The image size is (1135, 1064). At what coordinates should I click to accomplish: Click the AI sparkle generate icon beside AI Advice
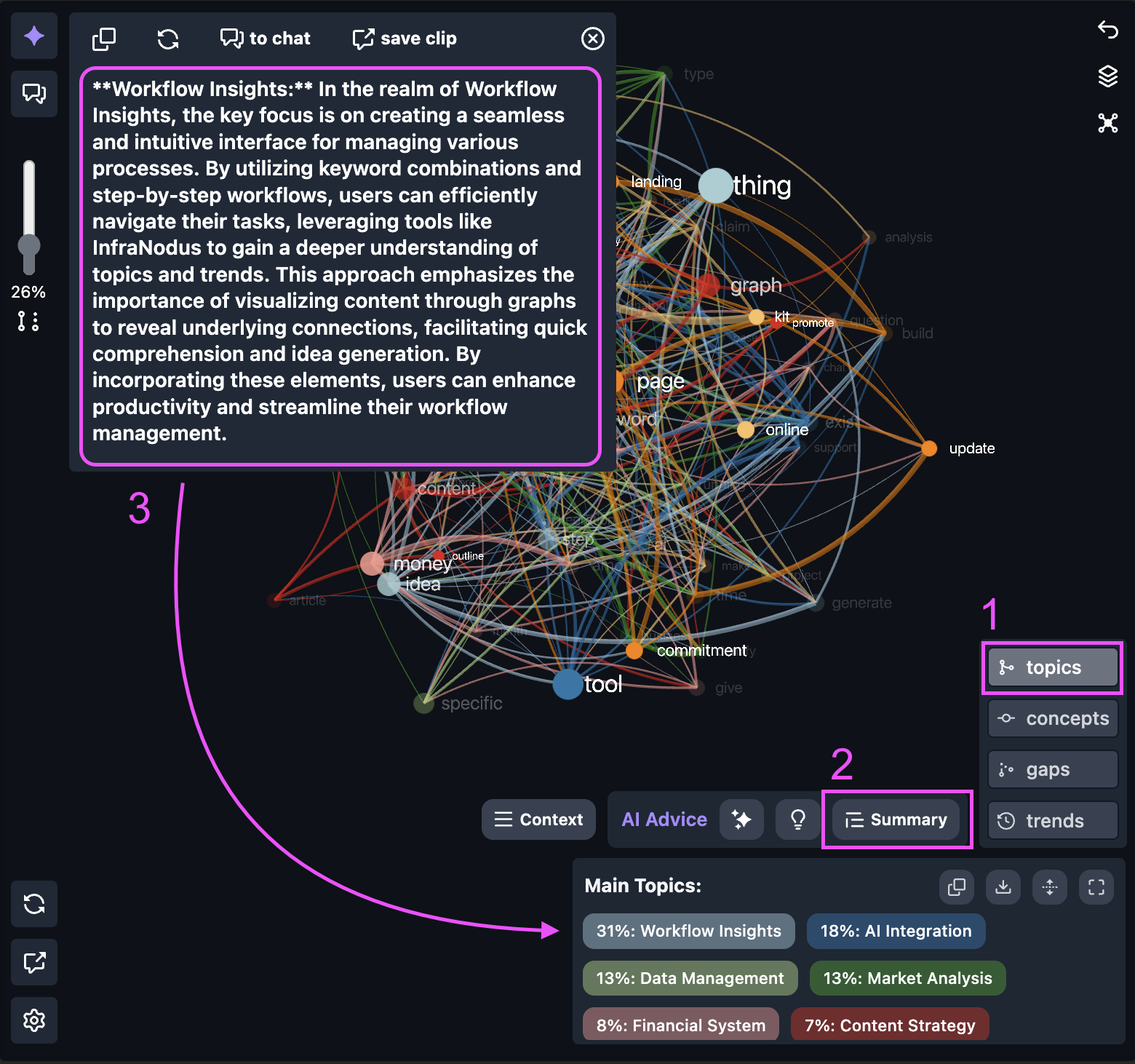(x=741, y=819)
